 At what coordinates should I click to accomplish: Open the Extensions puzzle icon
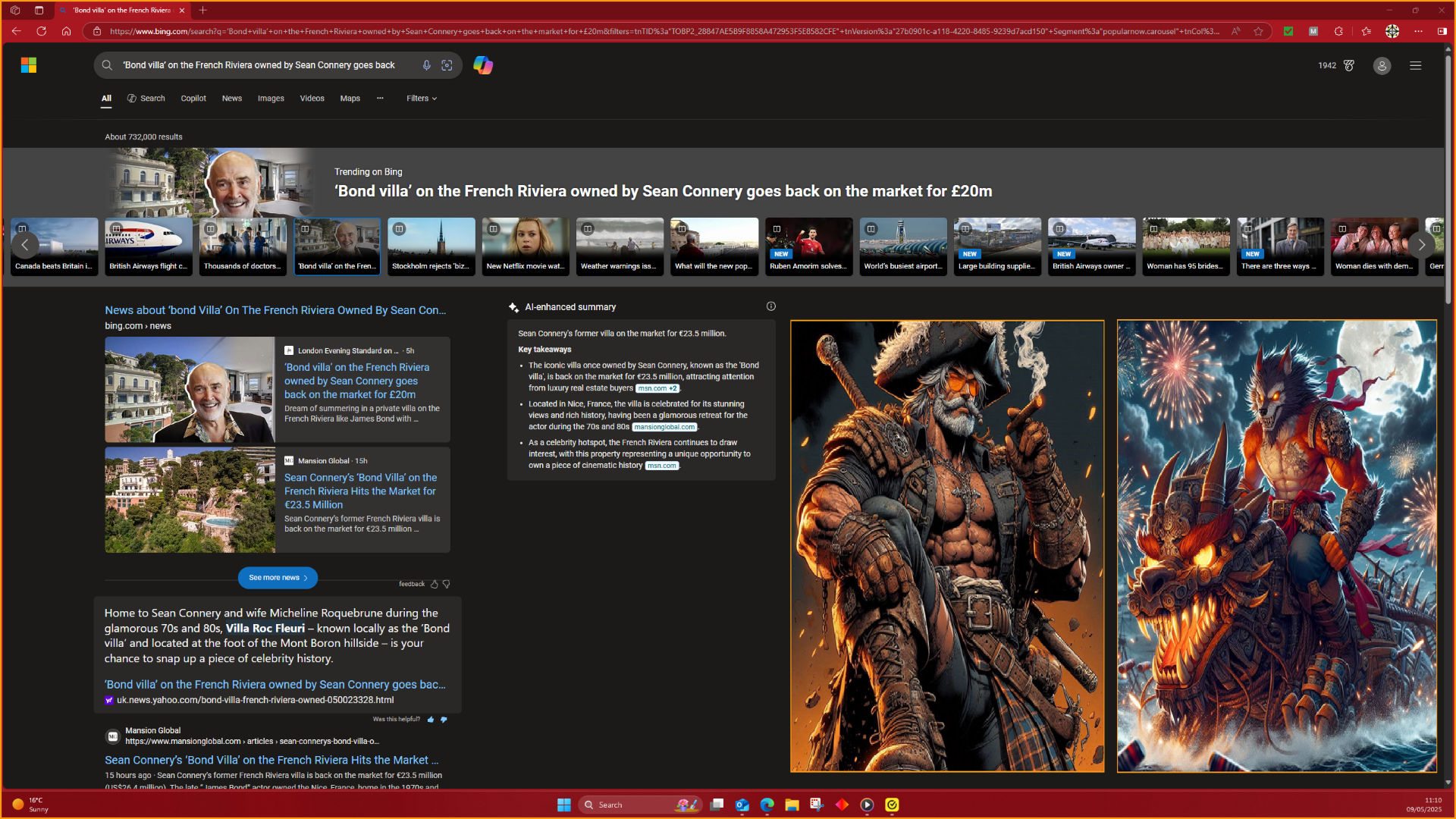[x=1338, y=31]
